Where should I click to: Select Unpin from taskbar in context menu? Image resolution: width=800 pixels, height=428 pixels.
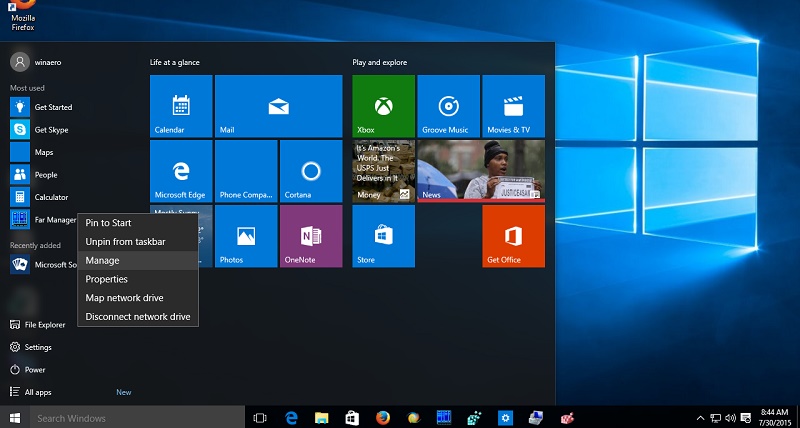138,242
